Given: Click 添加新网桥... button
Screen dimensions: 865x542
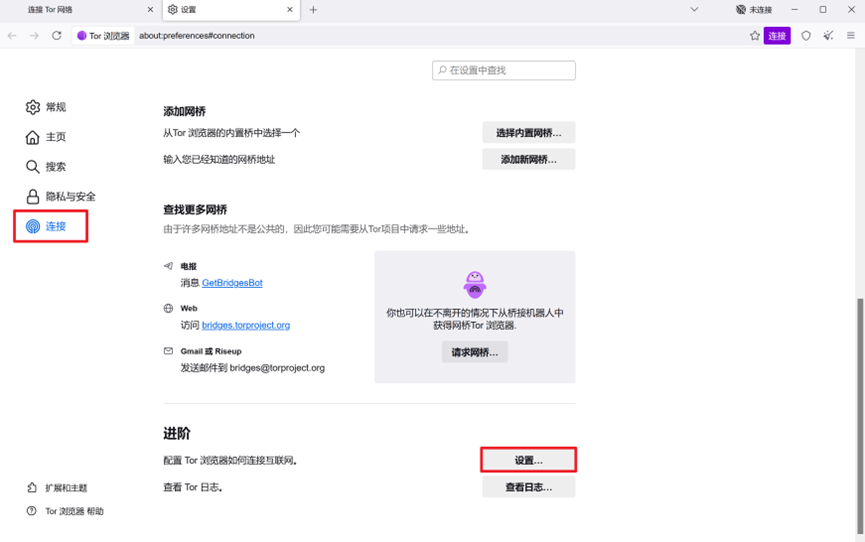Looking at the screenshot, I should click(528, 160).
